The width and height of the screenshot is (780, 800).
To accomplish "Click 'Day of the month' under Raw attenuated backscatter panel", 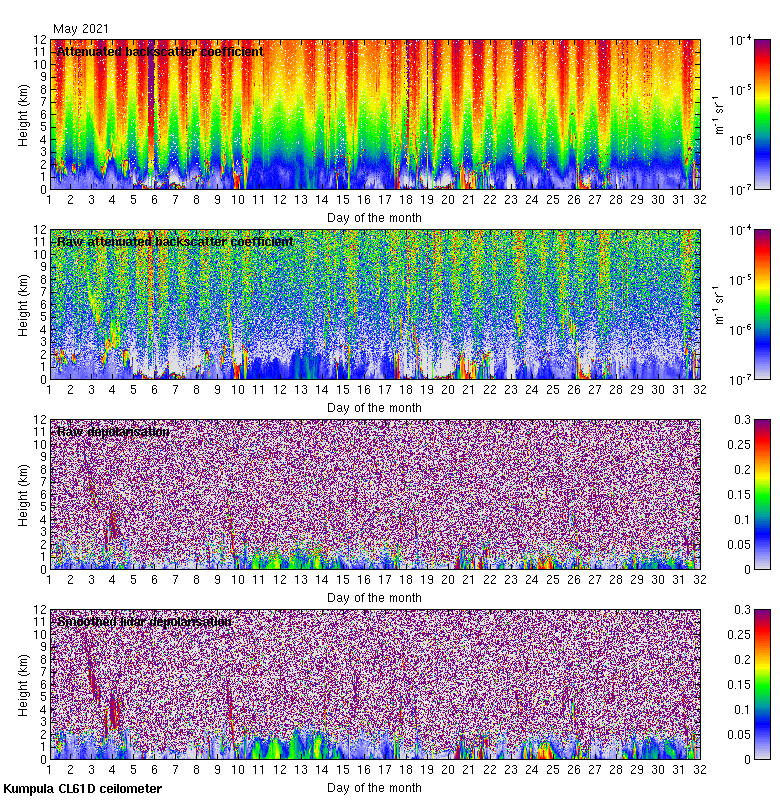I will [374, 408].
